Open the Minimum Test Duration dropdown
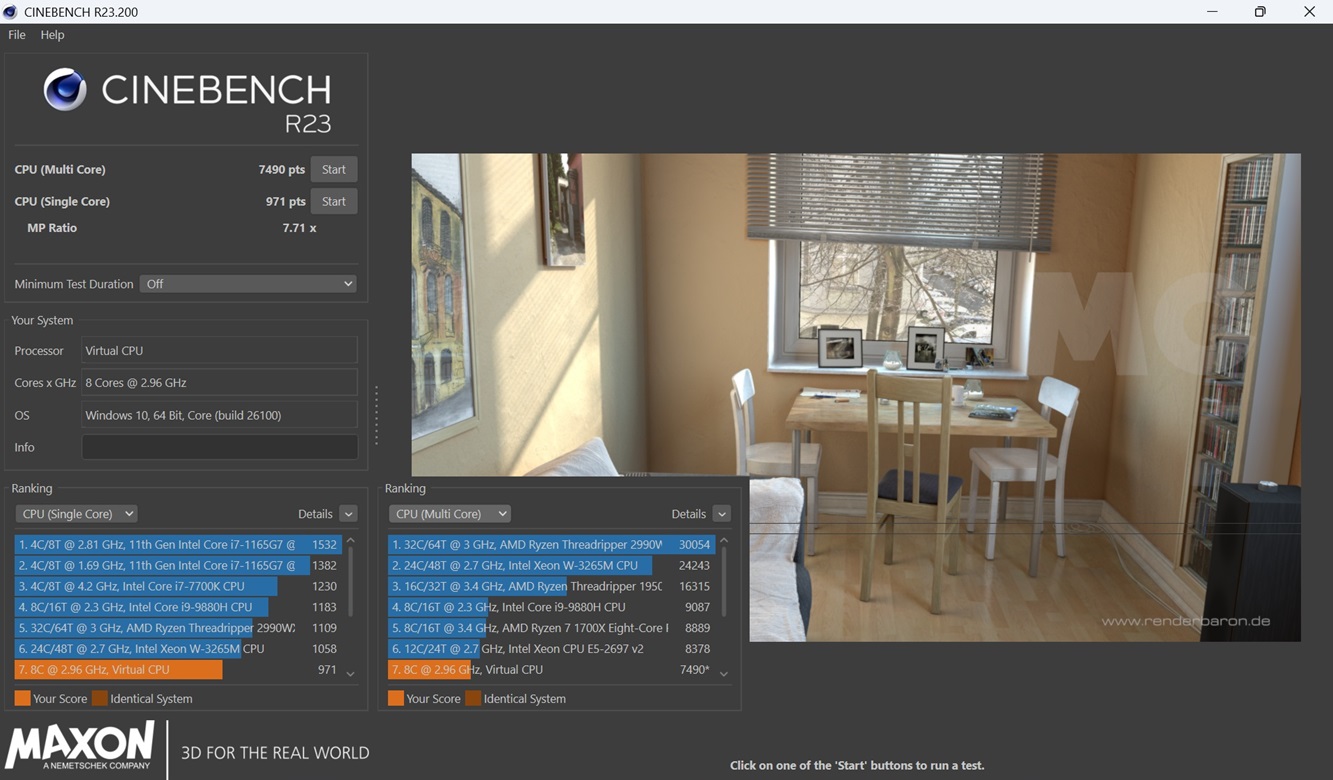Screen dimensions: 1333x780 point(248,284)
